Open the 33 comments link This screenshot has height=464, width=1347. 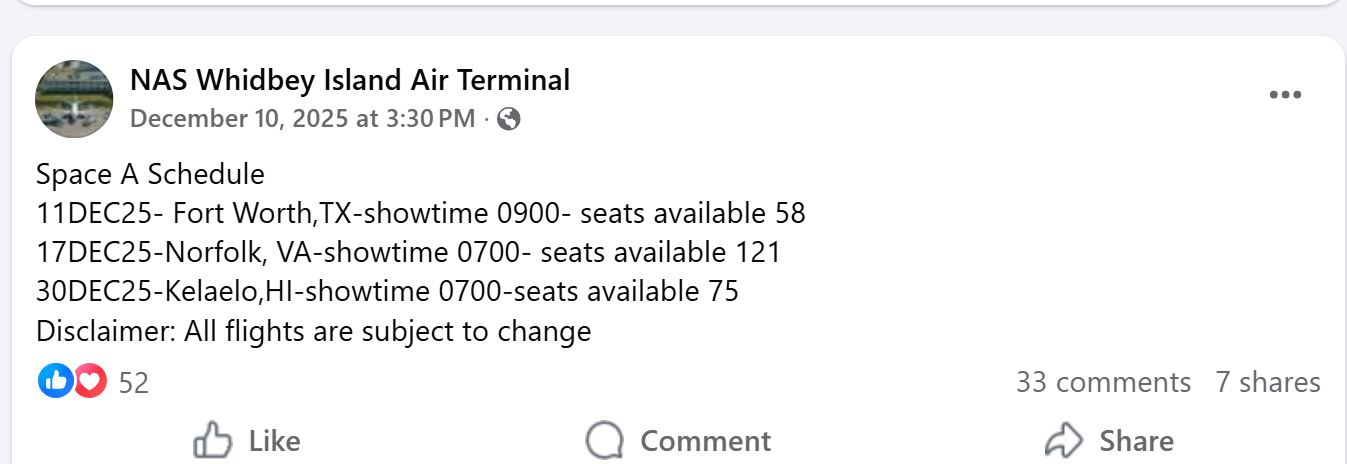click(x=1103, y=382)
